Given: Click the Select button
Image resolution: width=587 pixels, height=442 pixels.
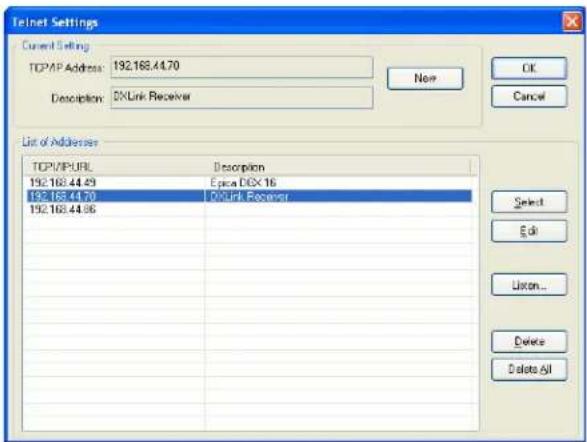Looking at the screenshot, I should click(529, 202).
